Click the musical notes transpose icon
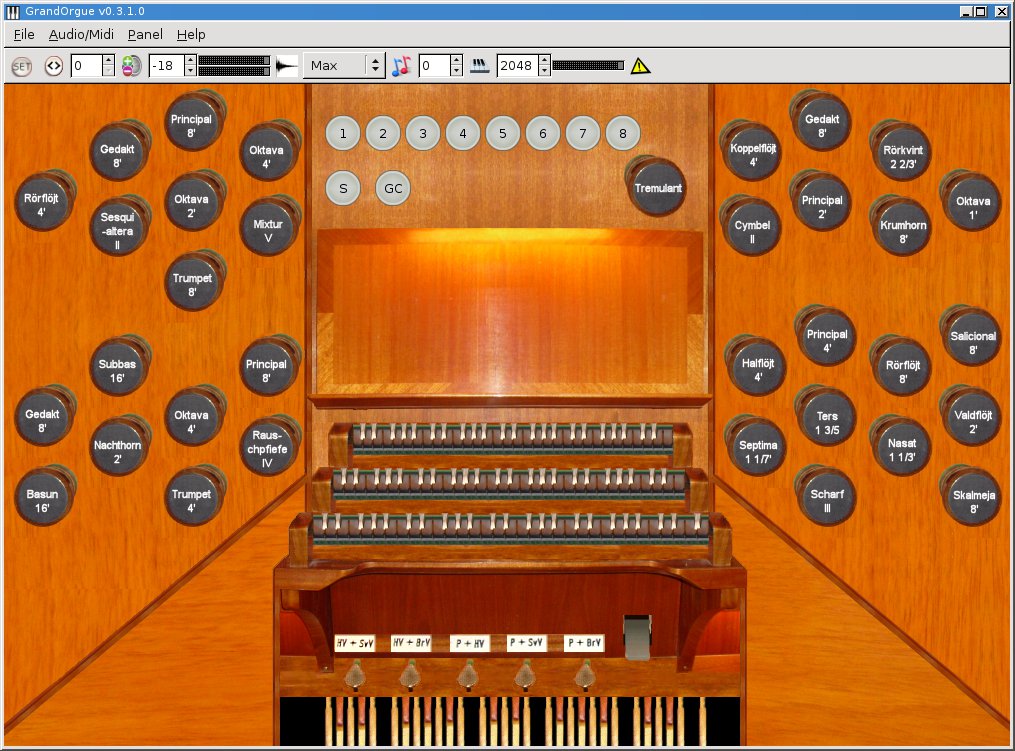The width and height of the screenshot is (1015, 751). (401, 64)
